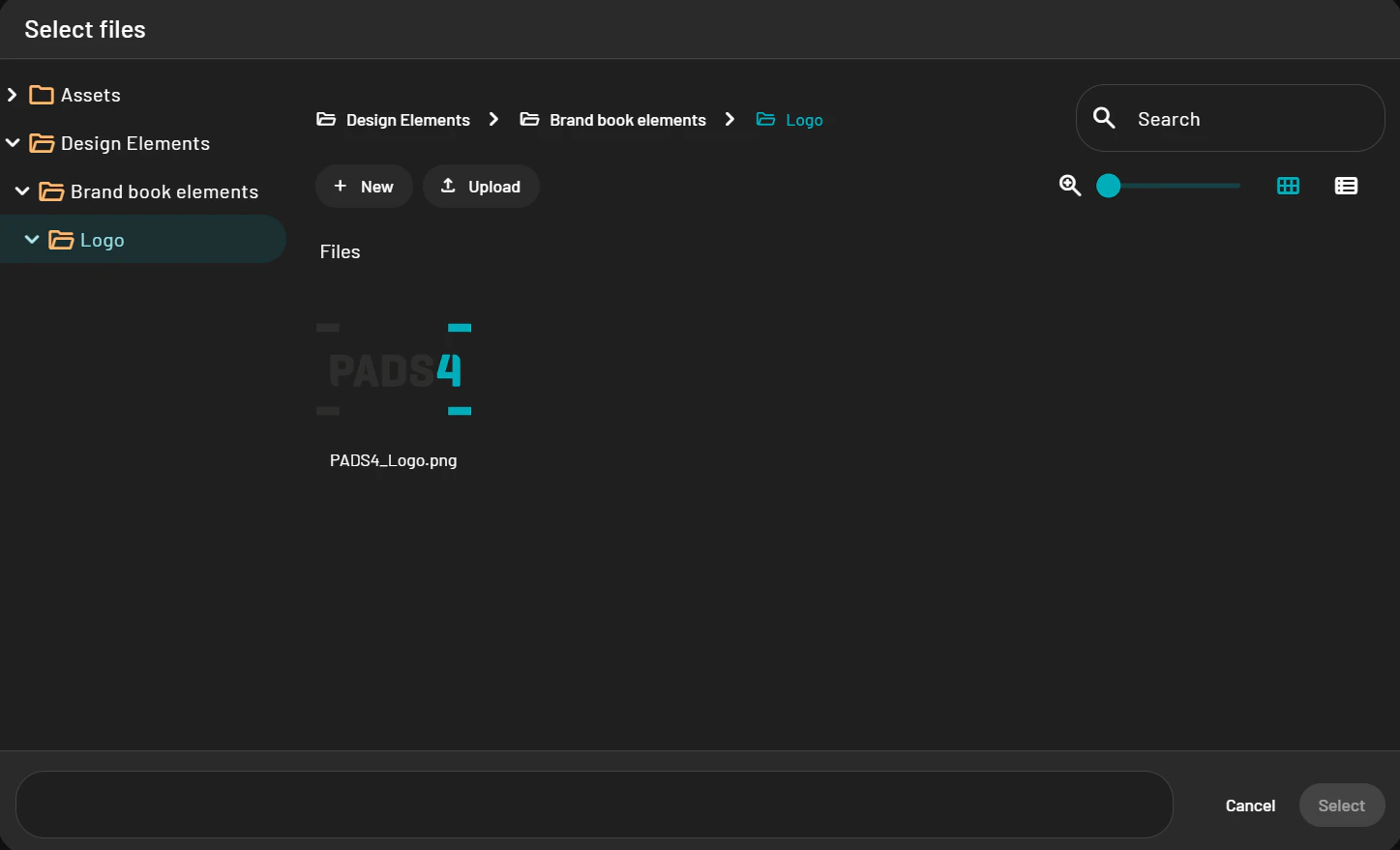Select Assets in the folder tree

[x=91, y=95]
